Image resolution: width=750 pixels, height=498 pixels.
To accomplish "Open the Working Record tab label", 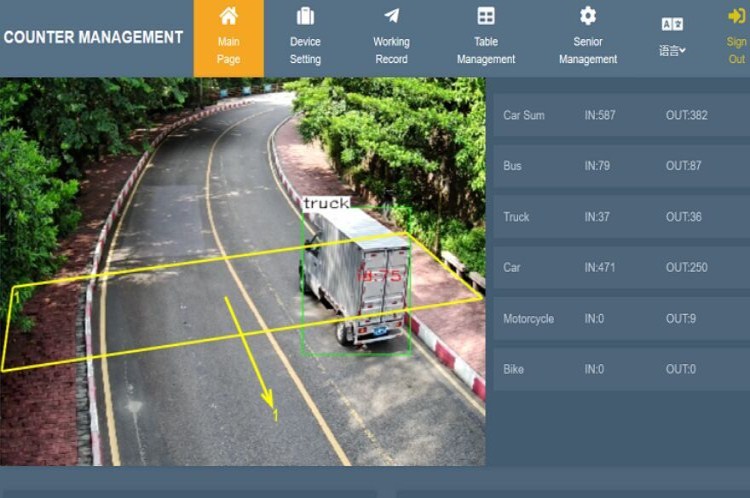I will coord(391,50).
